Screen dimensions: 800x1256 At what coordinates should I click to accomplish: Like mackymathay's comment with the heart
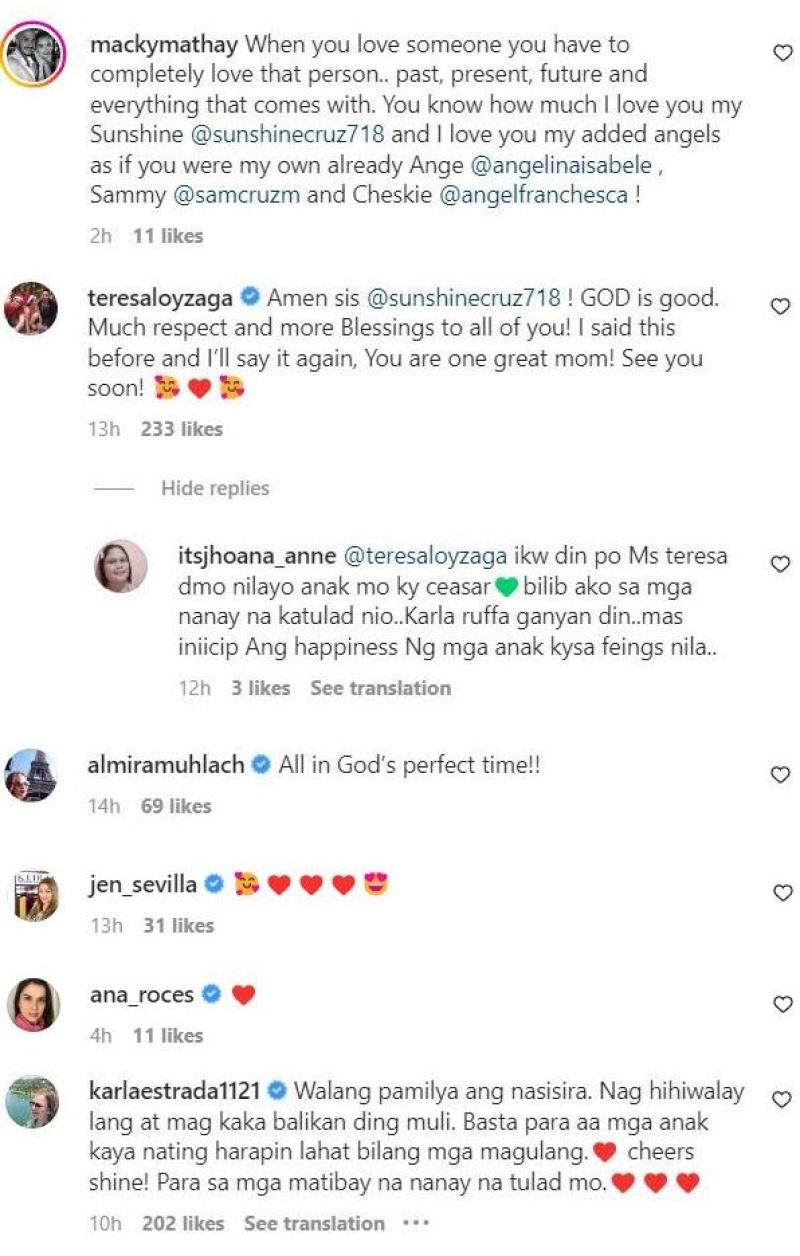(783, 54)
